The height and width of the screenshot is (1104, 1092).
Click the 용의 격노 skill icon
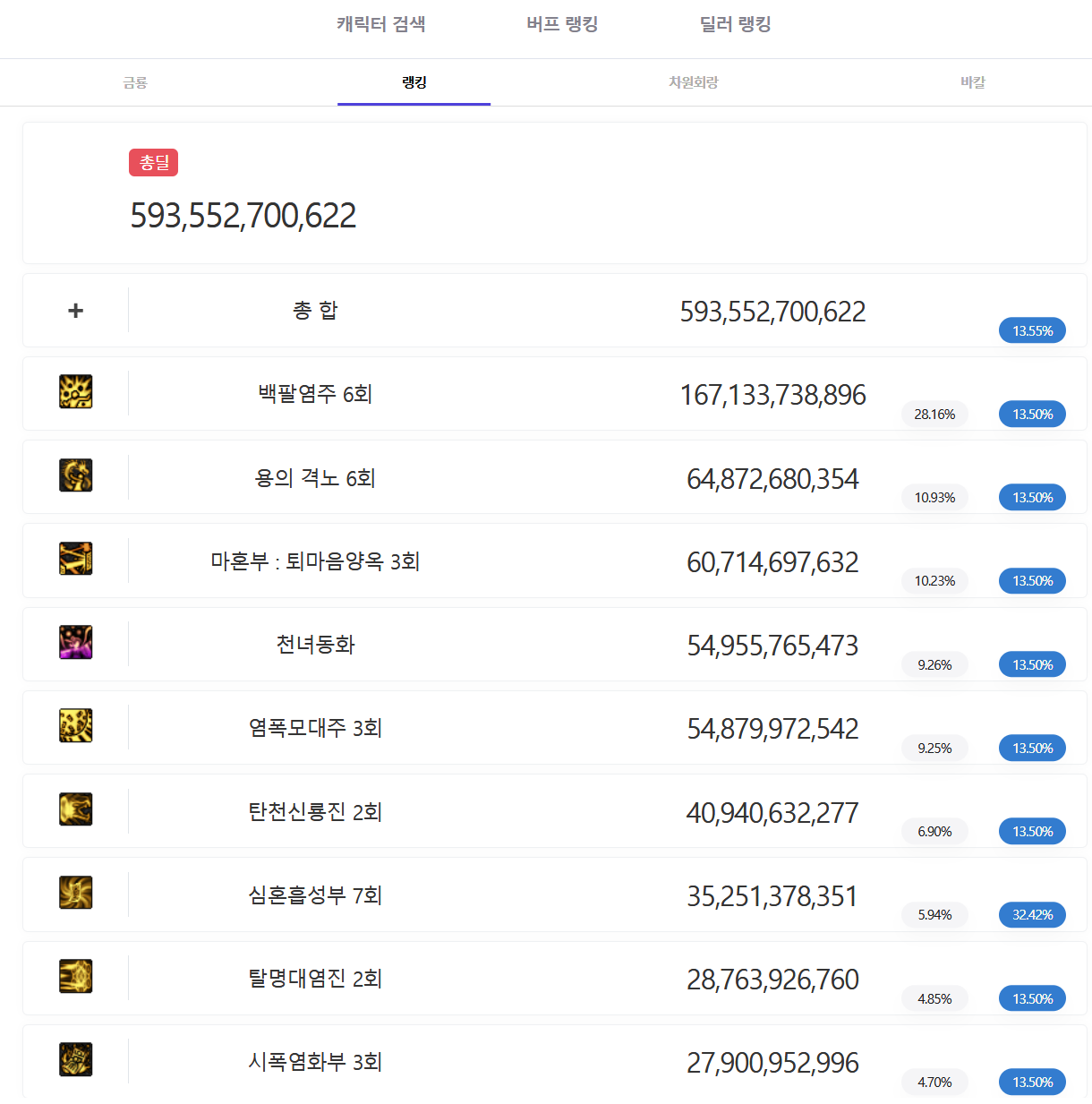pyautogui.click(x=76, y=475)
